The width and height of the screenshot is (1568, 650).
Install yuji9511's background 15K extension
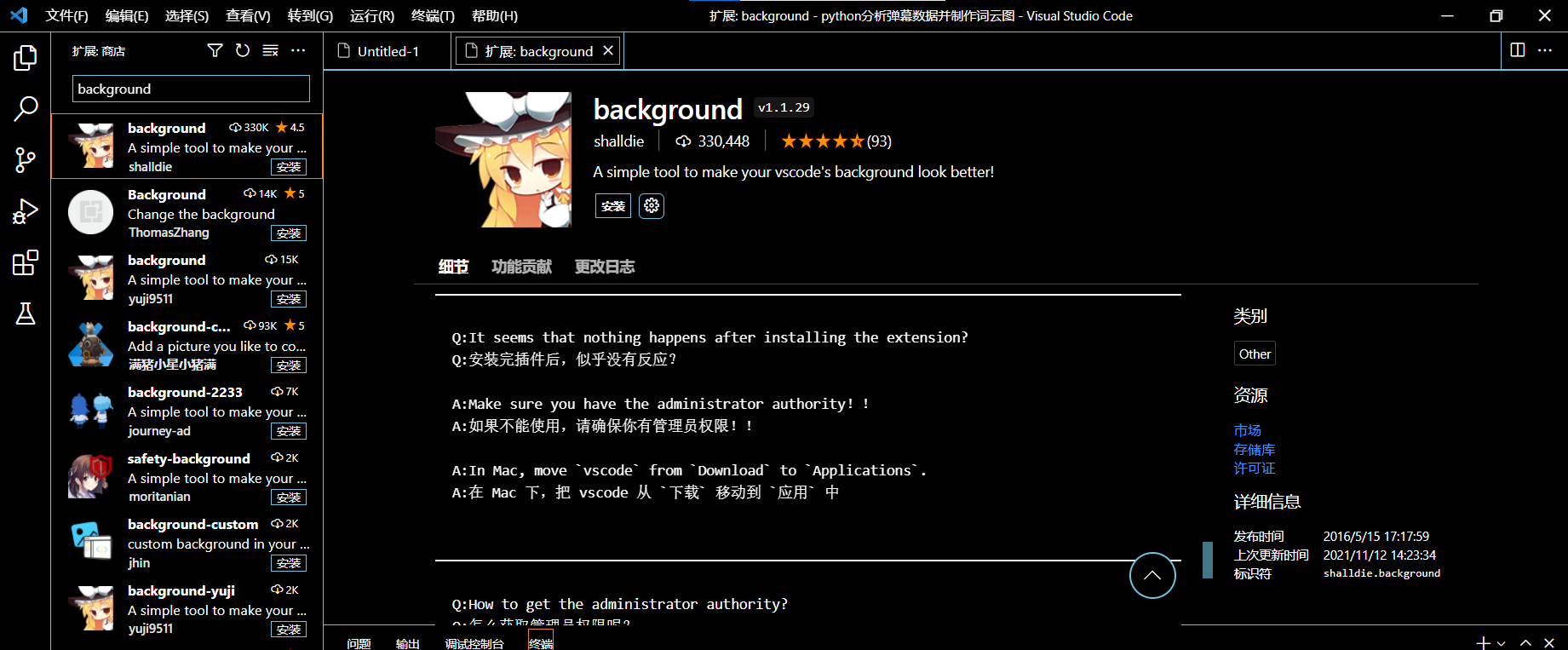click(289, 299)
